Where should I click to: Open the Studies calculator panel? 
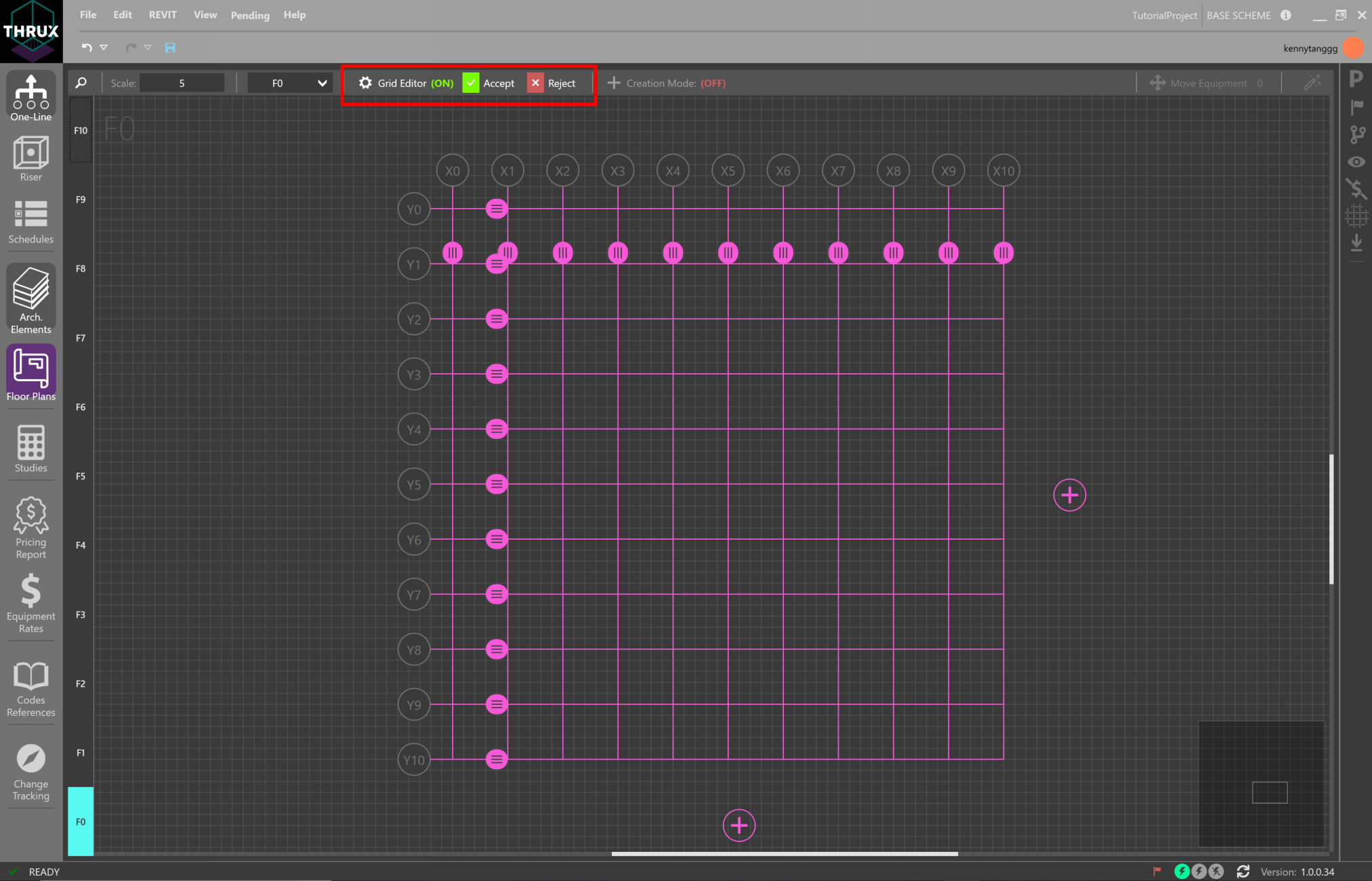(x=30, y=448)
